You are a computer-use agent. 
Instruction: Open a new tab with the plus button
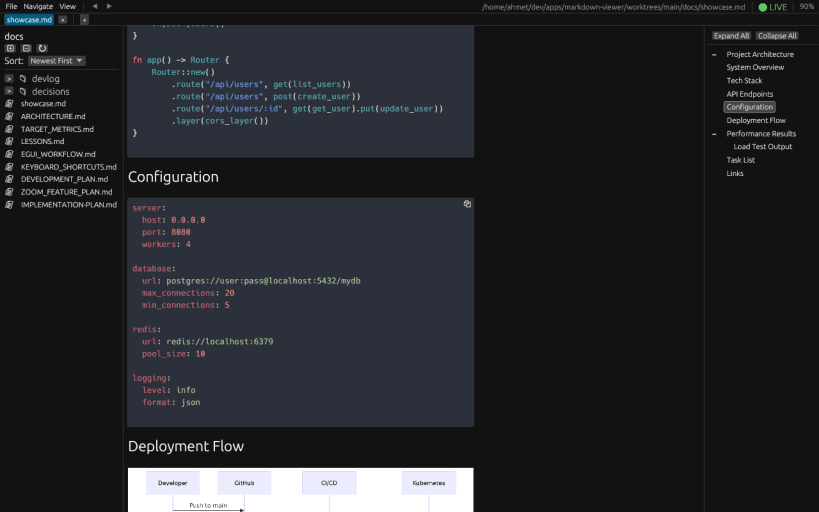click(x=84, y=20)
